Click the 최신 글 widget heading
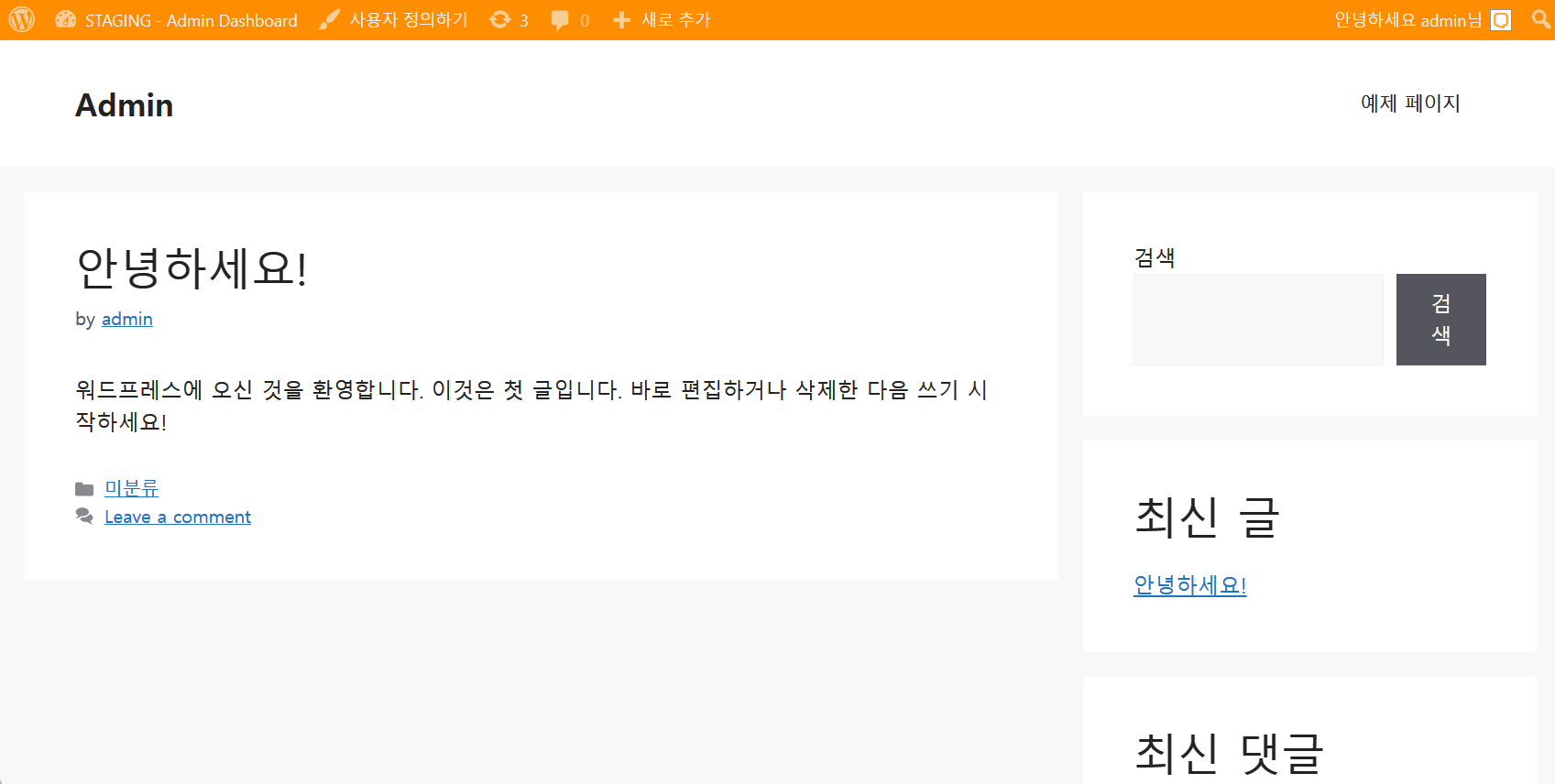 [1207, 517]
